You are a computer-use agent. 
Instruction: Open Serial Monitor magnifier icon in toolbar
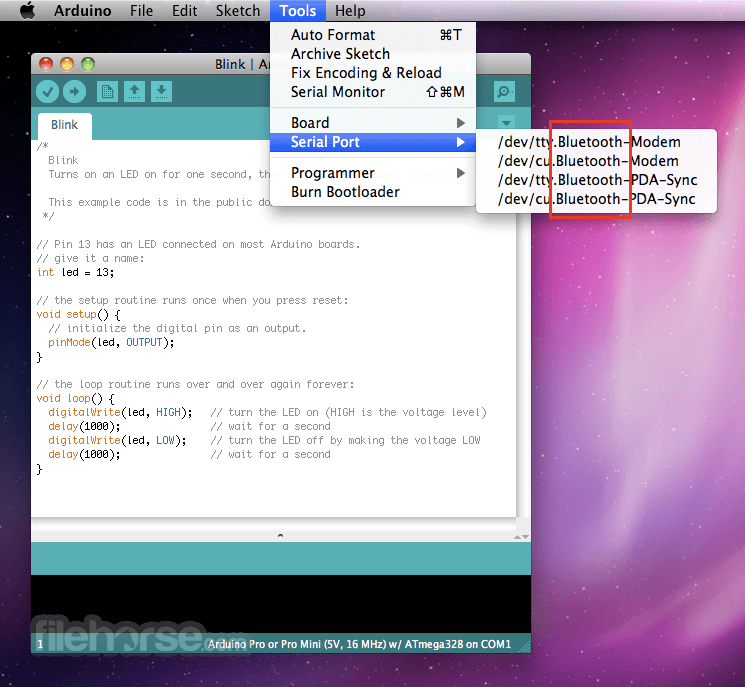click(x=504, y=92)
